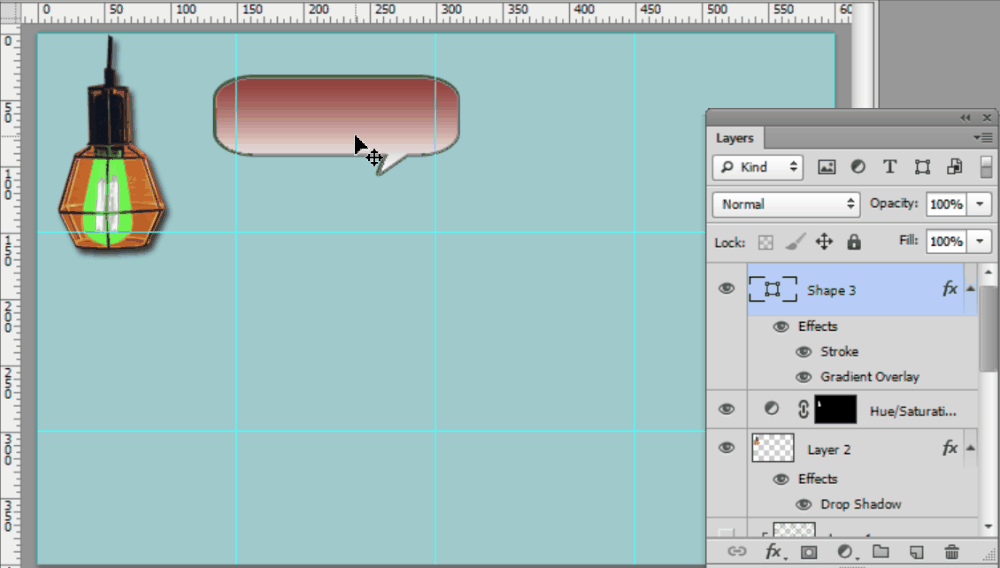Viewport: 1000px width, 568px height.
Task: Add a layer mask
Action: 809,552
